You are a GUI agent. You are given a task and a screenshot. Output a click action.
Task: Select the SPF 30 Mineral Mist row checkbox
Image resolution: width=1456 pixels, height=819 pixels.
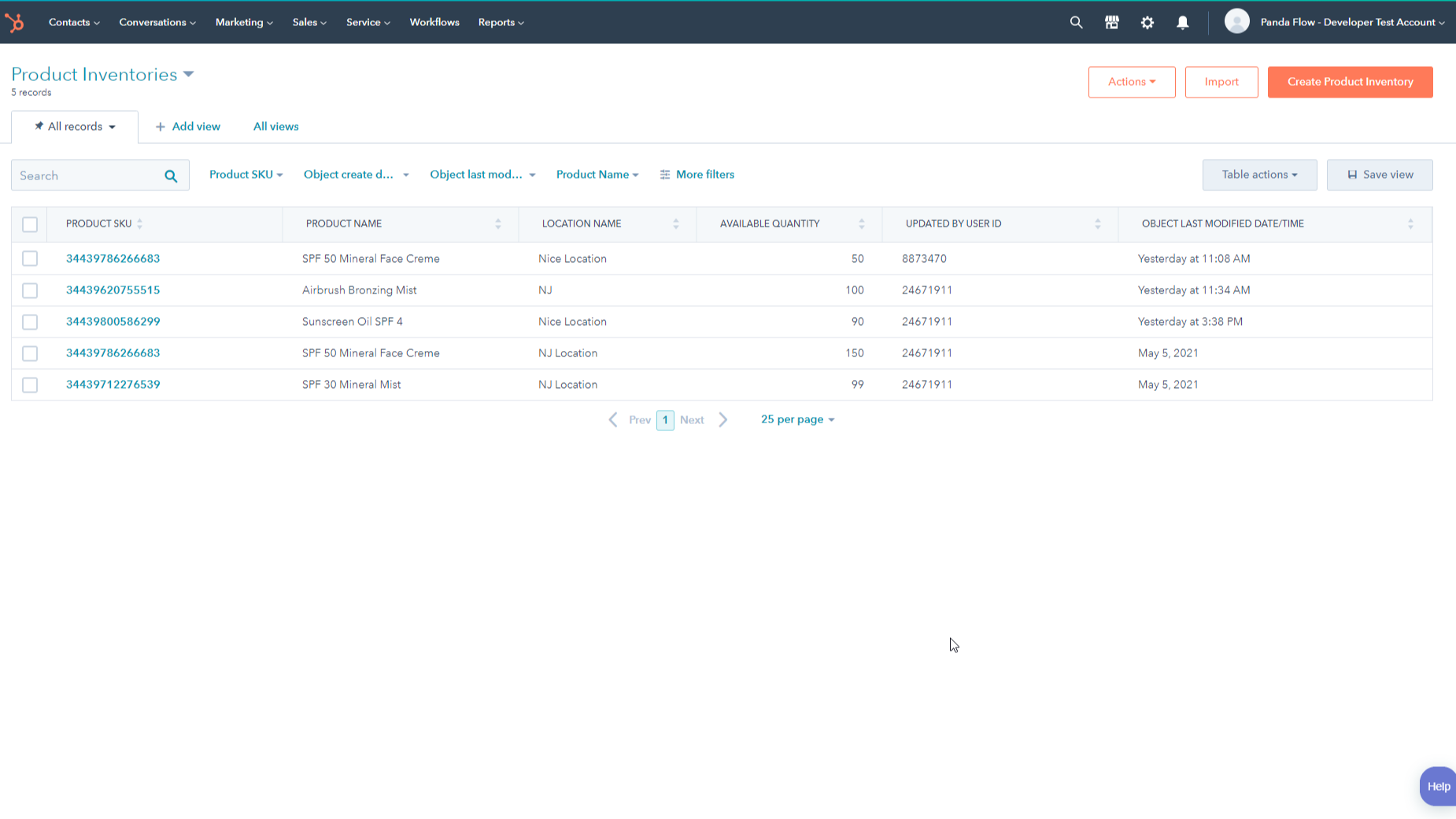pyautogui.click(x=30, y=385)
